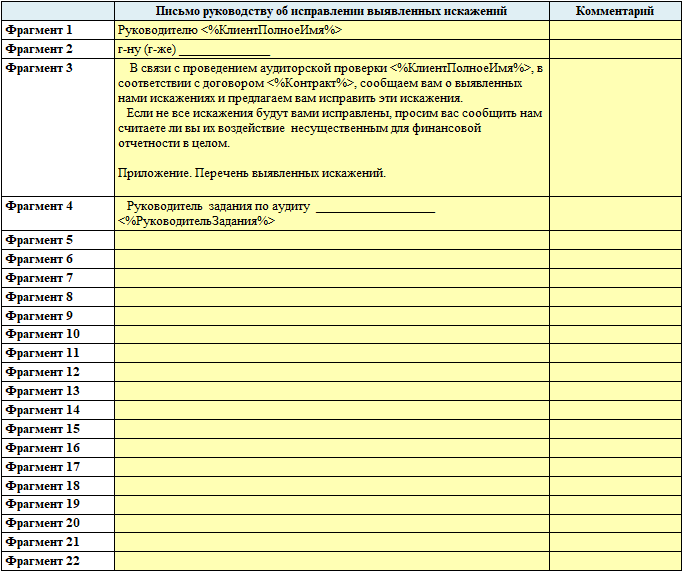This screenshot has height=572, width=683.
Task: Click the empty text cell of Фрагмент 5
Action: click(x=331, y=240)
